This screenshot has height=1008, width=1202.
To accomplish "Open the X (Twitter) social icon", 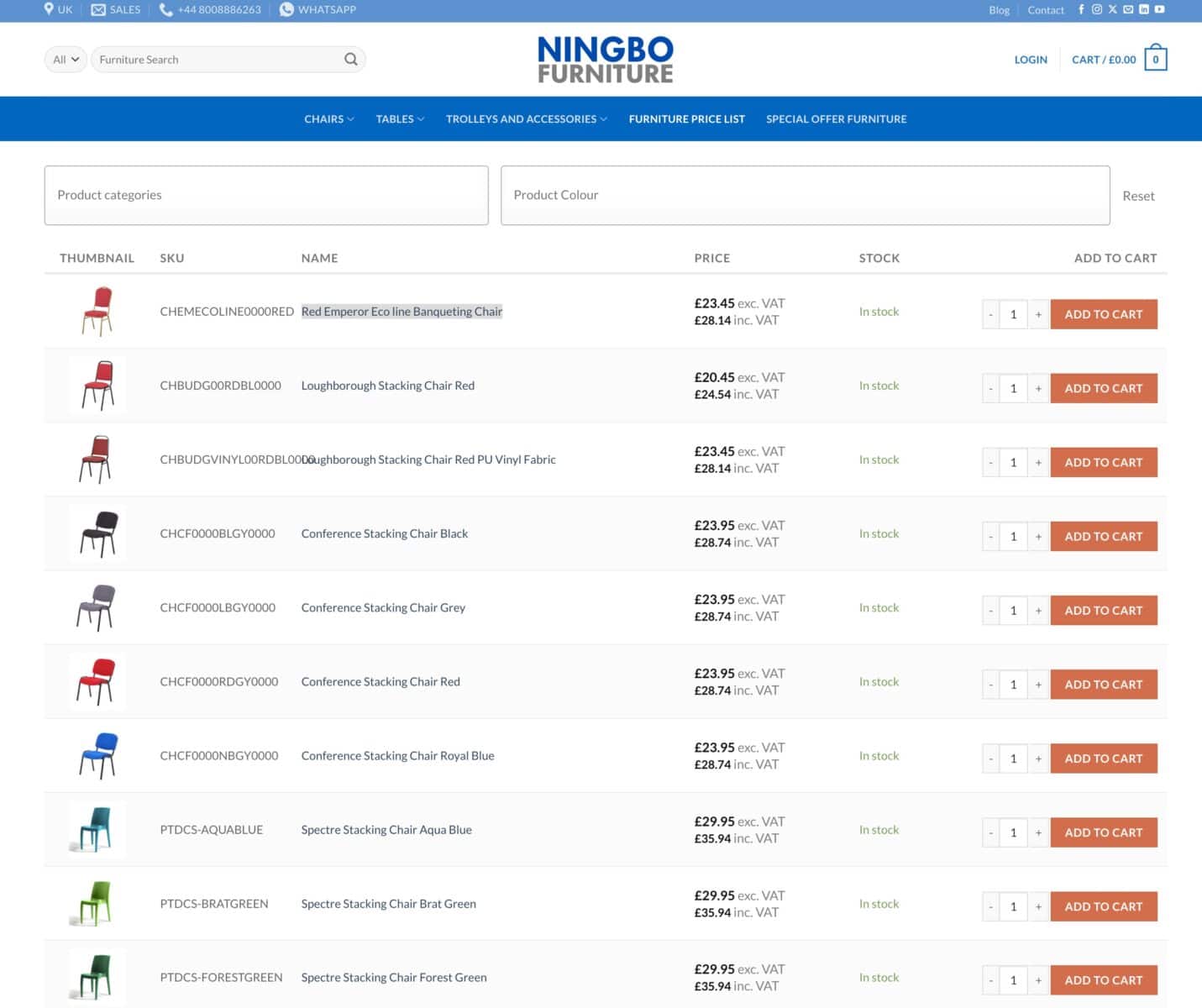I will tap(1112, 9).
